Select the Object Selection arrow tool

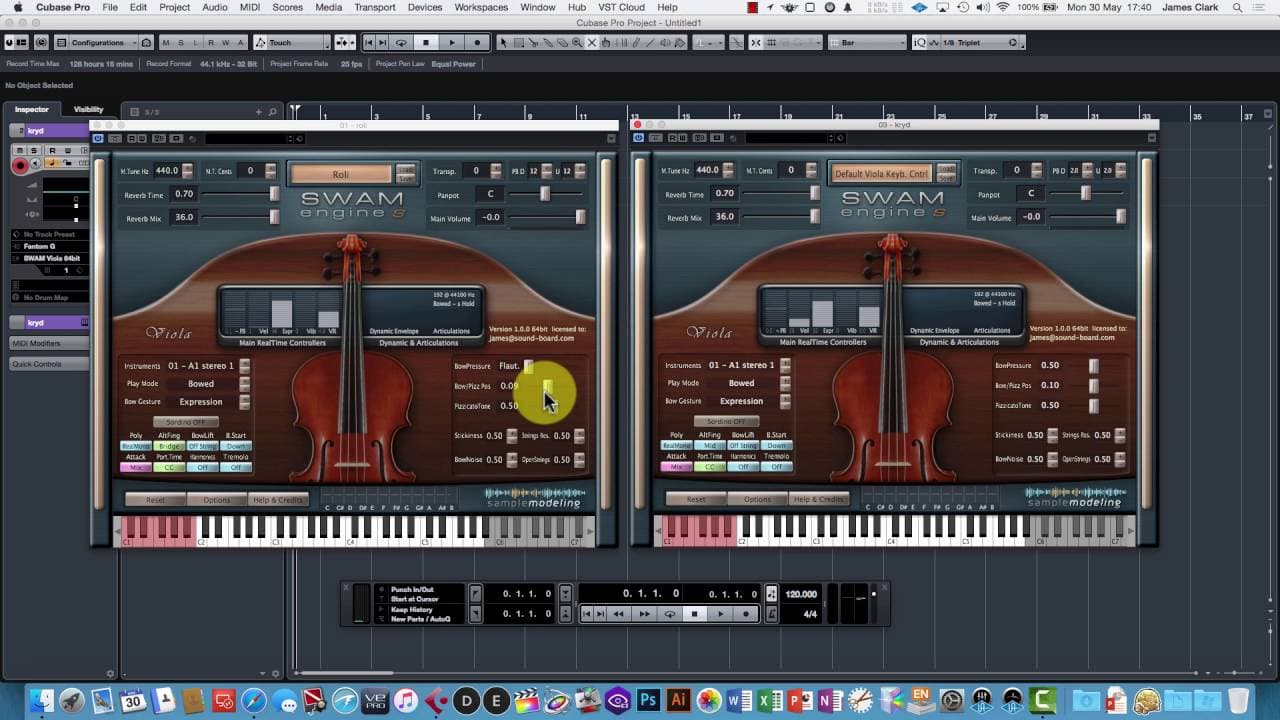503,43
